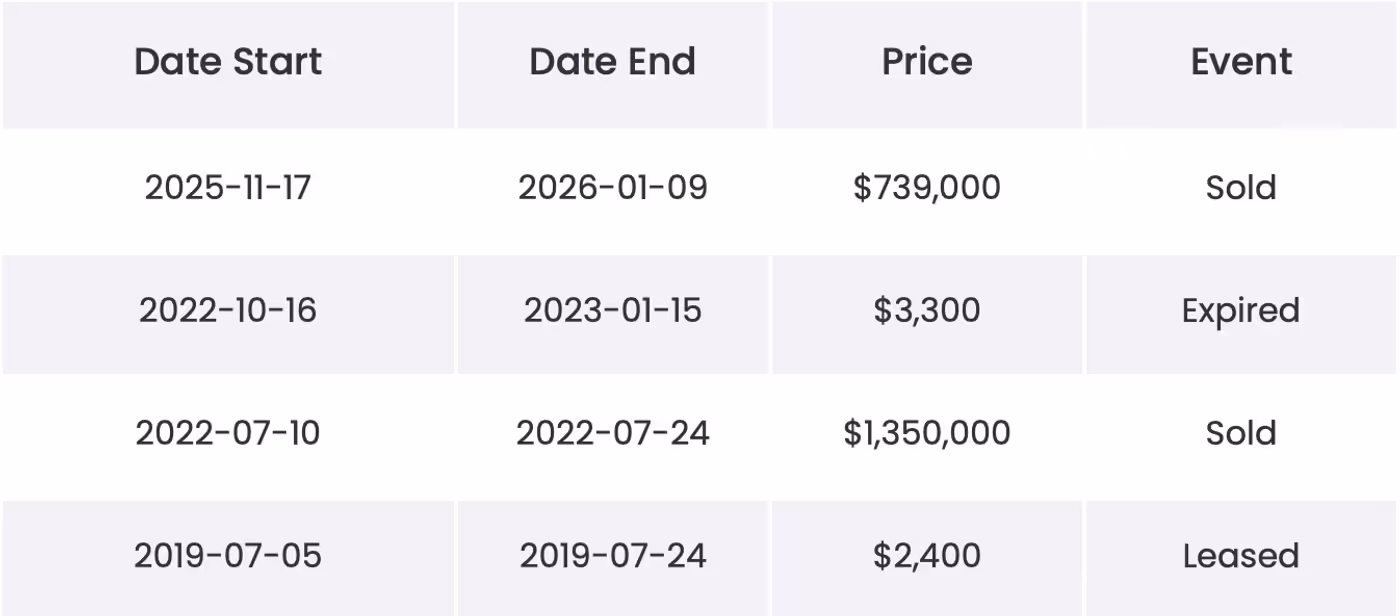Image resolution: width=1400 pixels, height=616 pixels.
Task: Click the 2022-07-10 start date cell
Action: pyautogui.click(x=228, y=433)
